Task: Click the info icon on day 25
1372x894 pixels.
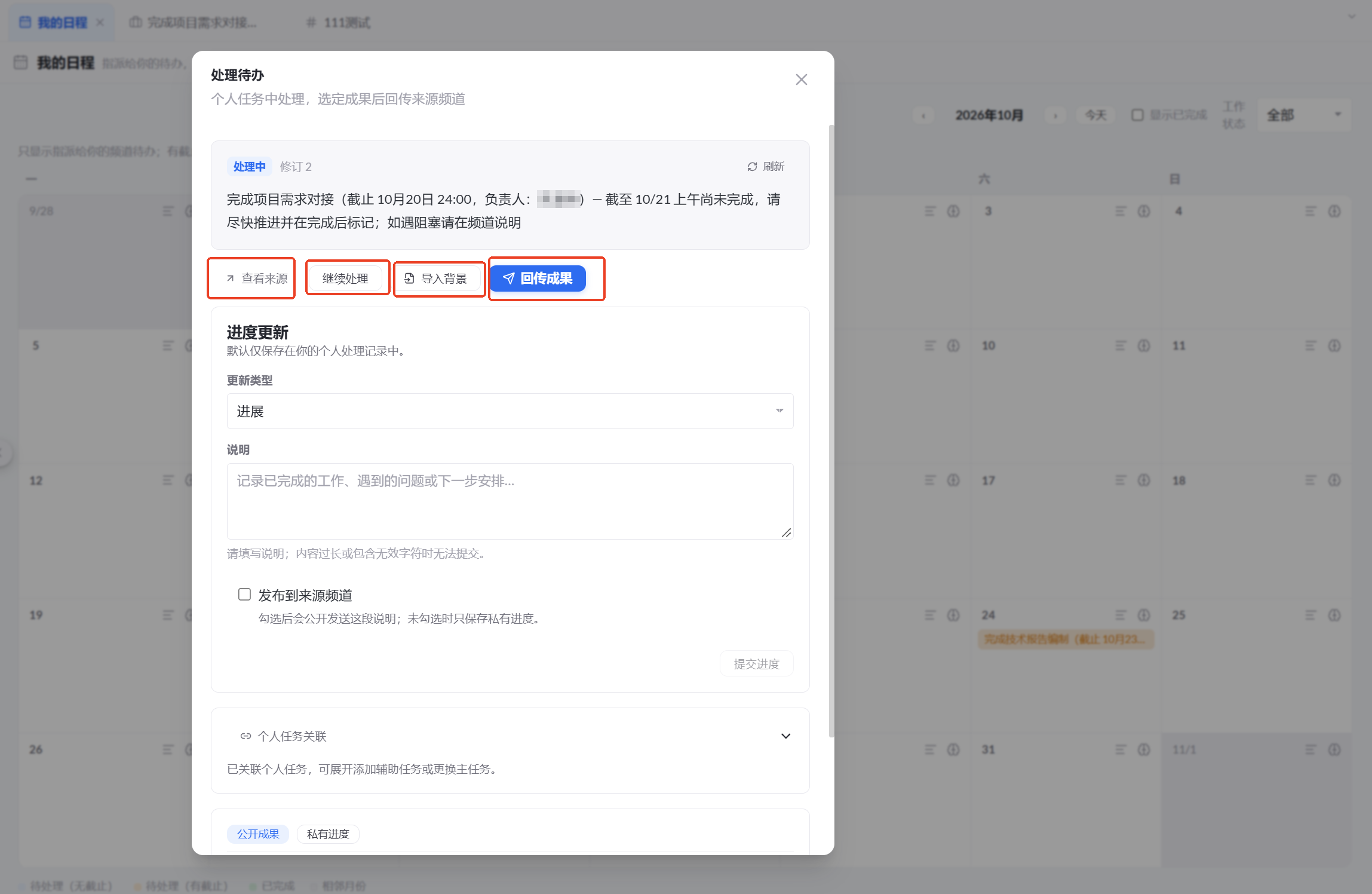Action: [1334, 615]
